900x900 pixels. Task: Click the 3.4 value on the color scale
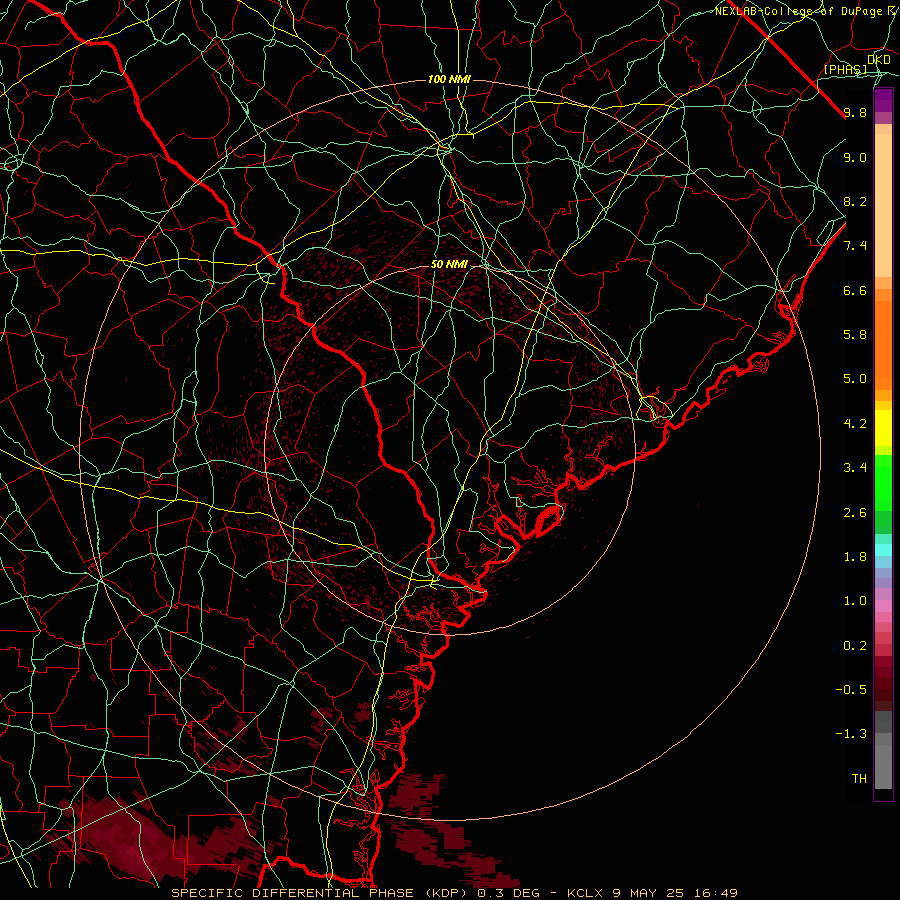point(855,468)
